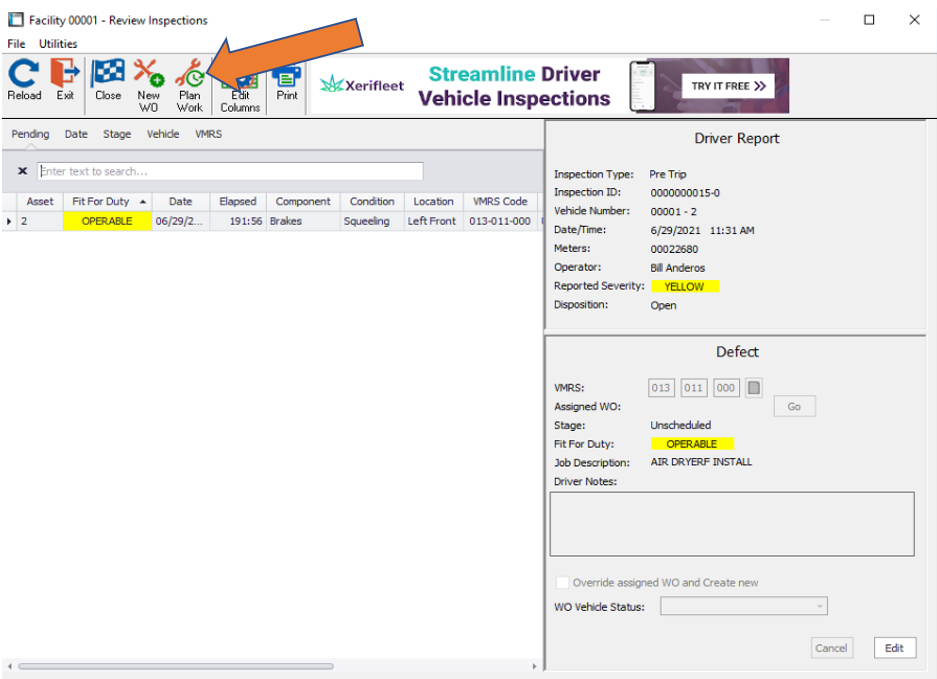Open the File menu
Screen dimensions: 937x679
coord(16,44)
